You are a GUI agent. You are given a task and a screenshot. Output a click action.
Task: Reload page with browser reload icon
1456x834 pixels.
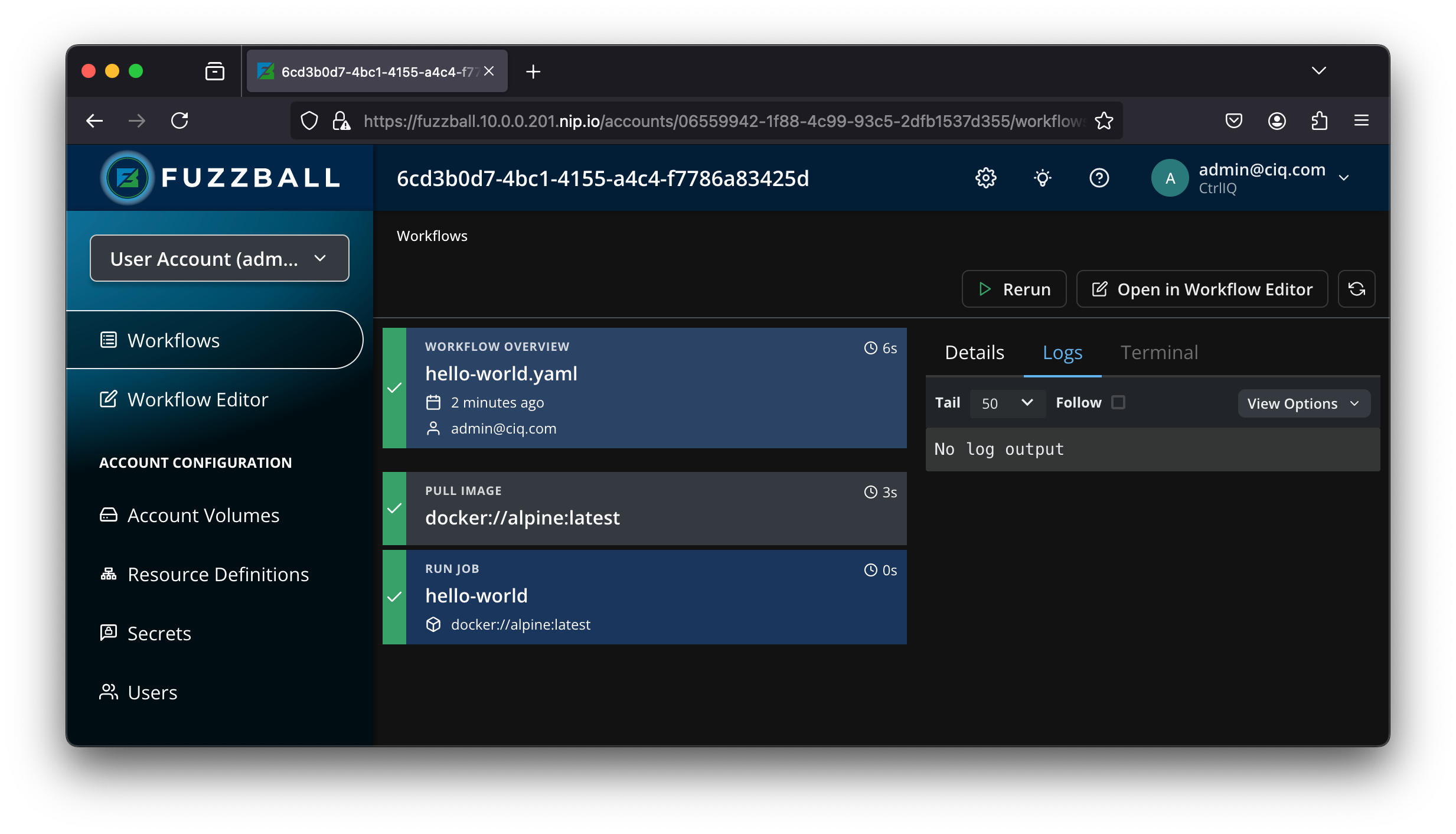[179, 121]
